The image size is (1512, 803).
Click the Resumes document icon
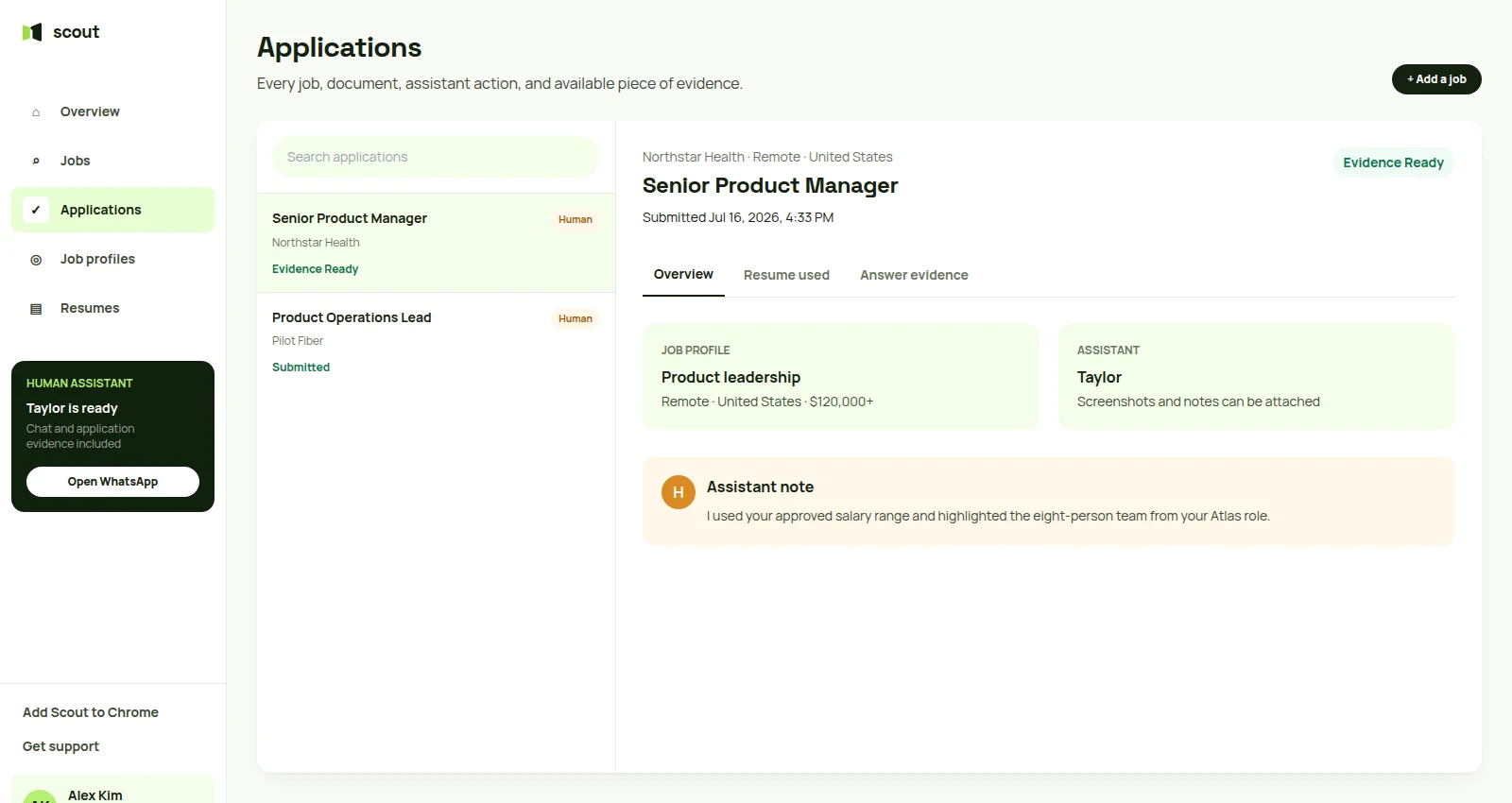pyautogui.click(x=36, y=309)
